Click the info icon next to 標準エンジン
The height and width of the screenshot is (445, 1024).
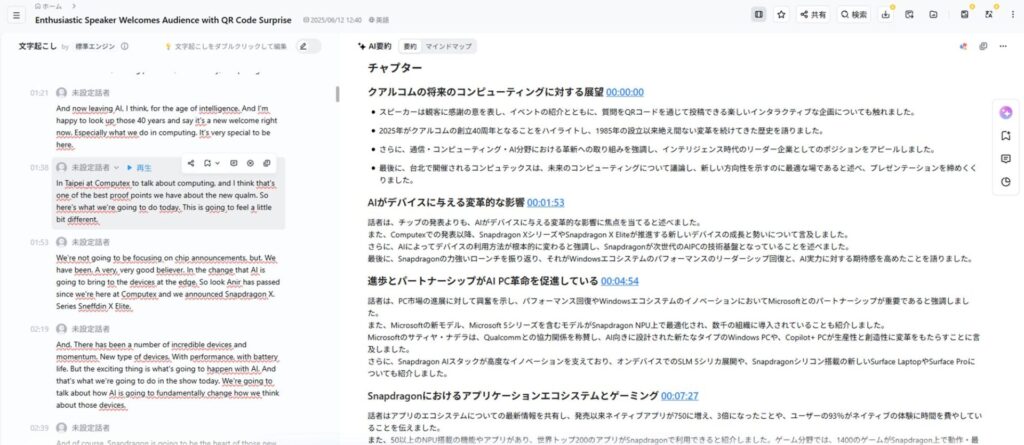click(124, 46)
